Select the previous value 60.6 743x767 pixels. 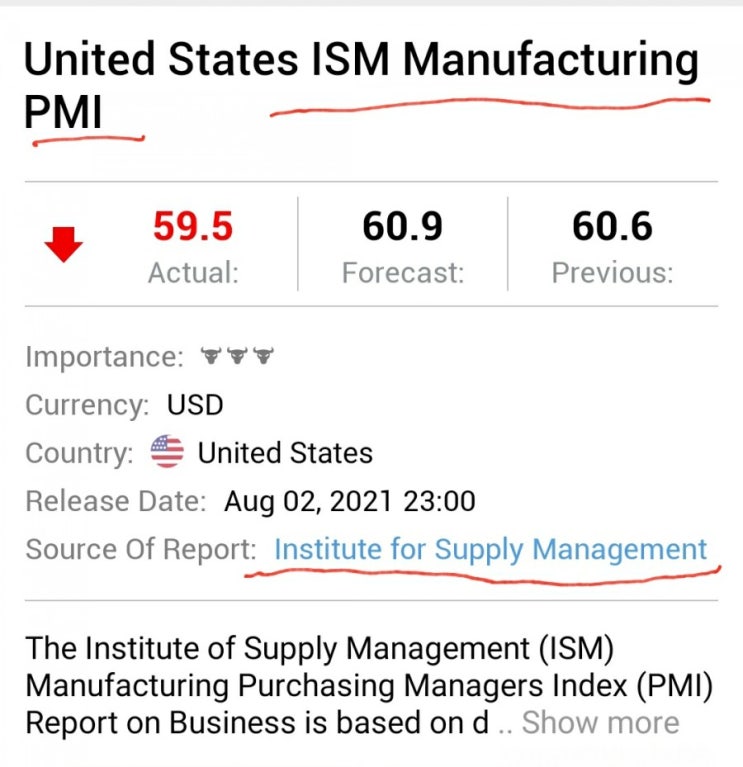coord(612,227)
